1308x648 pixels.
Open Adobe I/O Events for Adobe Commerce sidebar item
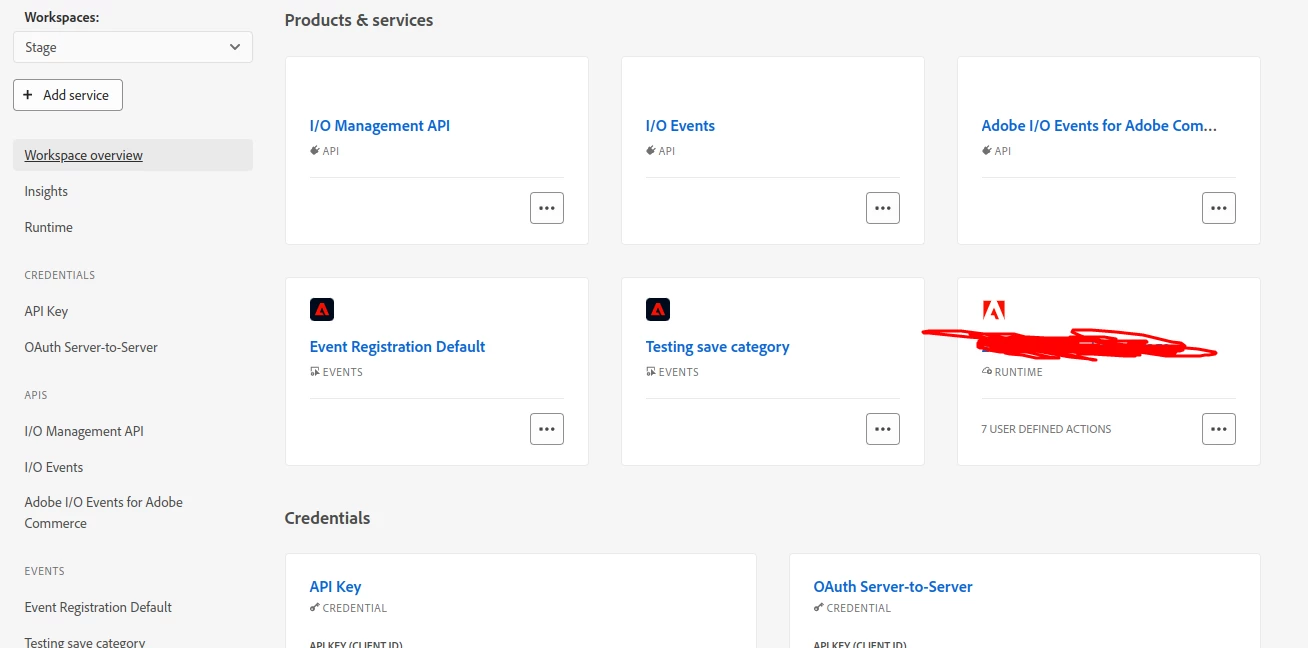pyautogui.click(x=104, y=512)
